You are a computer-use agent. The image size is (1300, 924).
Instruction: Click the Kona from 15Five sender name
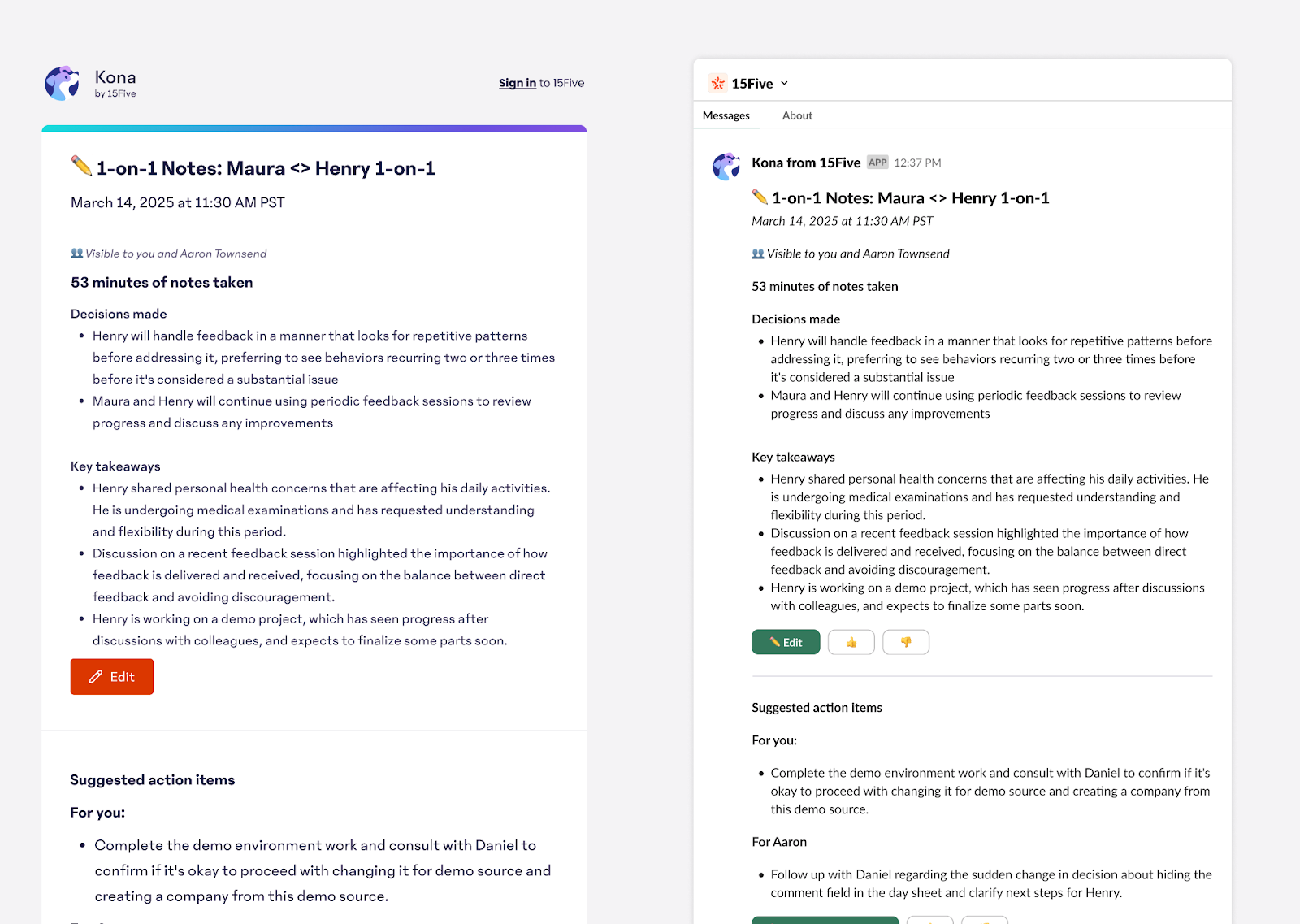(x=805, y=163)
